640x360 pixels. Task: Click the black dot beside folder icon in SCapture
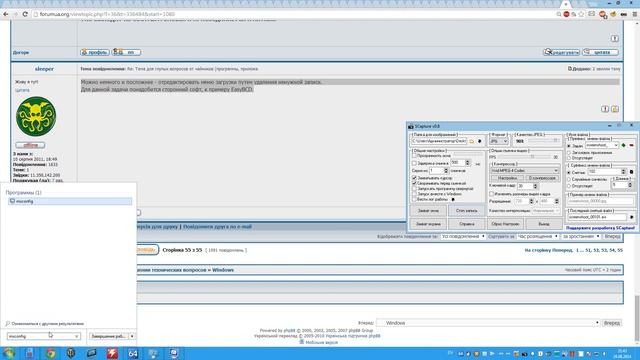coord(480,141)
